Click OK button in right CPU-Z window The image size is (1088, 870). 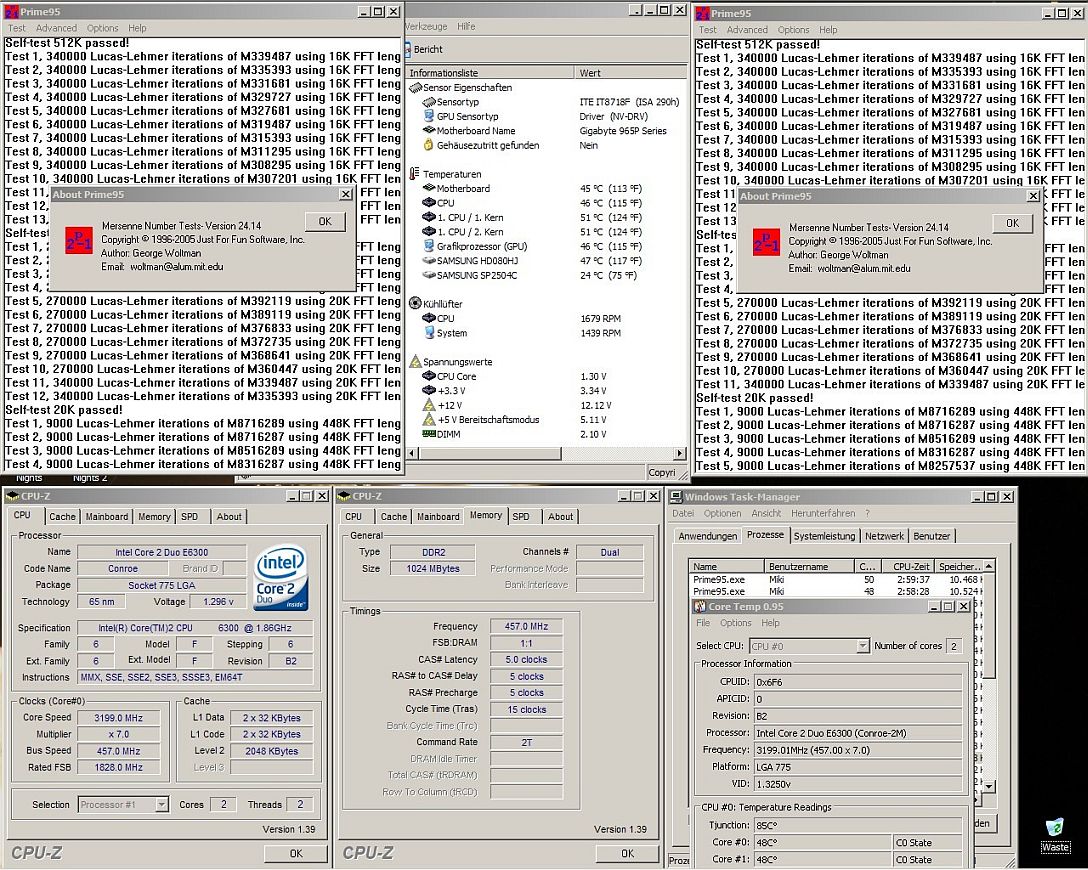pyautogui.click(x=627, y=853)
